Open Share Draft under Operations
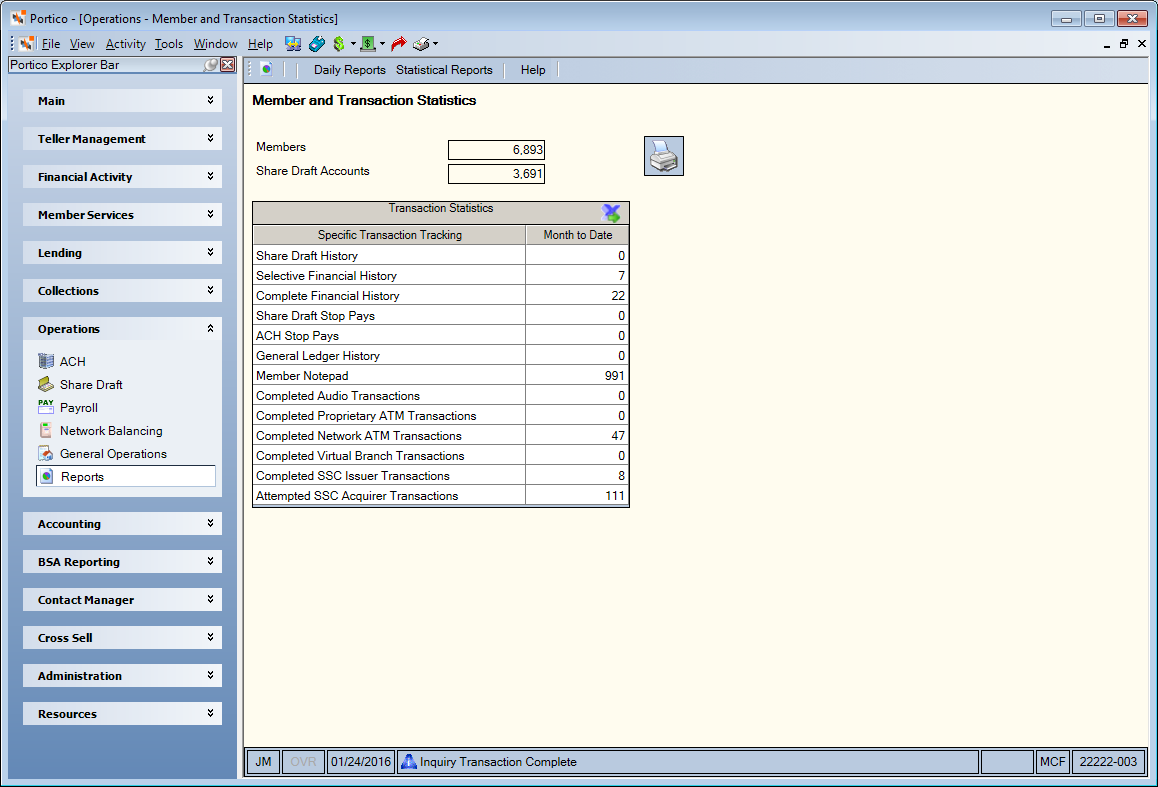 coord(91,385)
